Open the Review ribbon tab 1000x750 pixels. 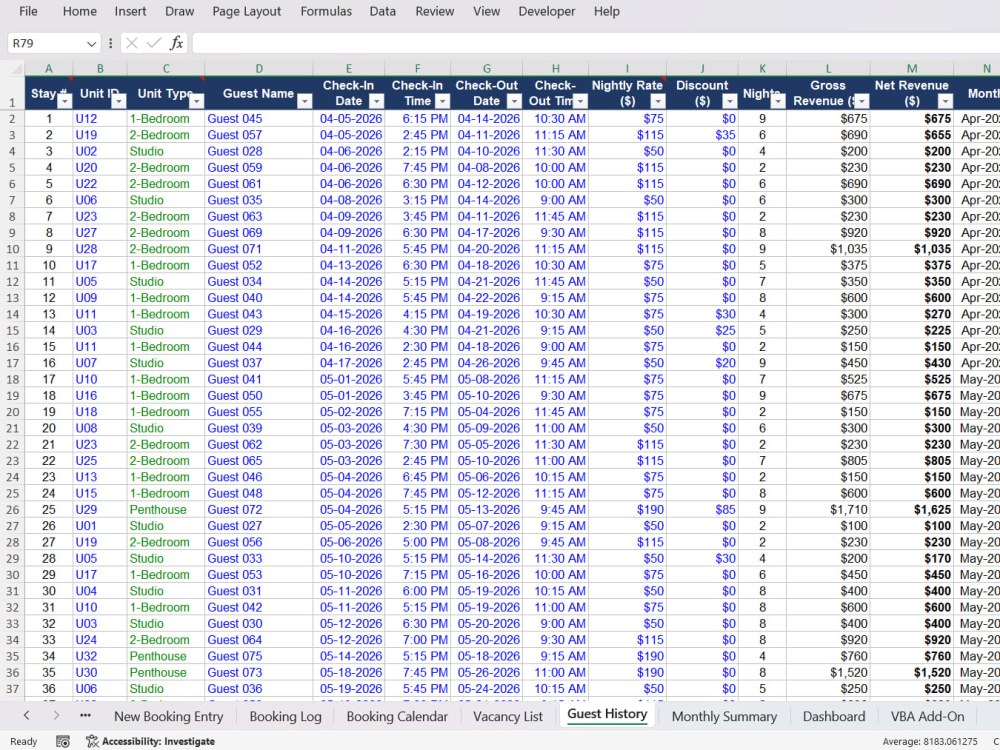pos(434,11)
